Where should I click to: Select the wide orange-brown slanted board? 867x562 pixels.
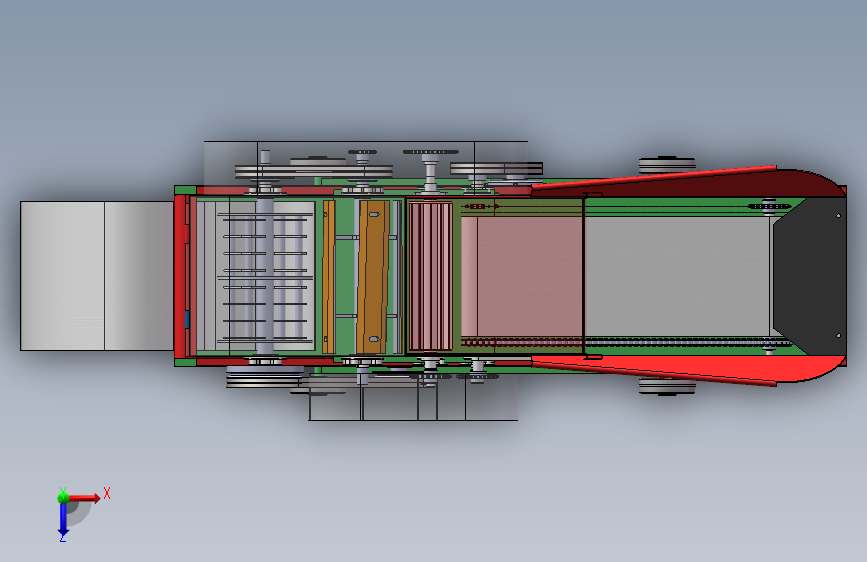pyautogui.click(x=372, y=277)
